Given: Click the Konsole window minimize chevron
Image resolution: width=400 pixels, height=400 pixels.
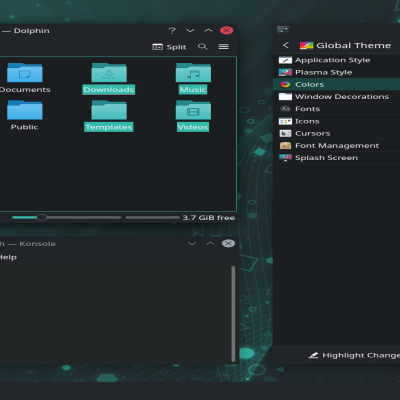Looking at the screenshot, I should tap(192, 244).
